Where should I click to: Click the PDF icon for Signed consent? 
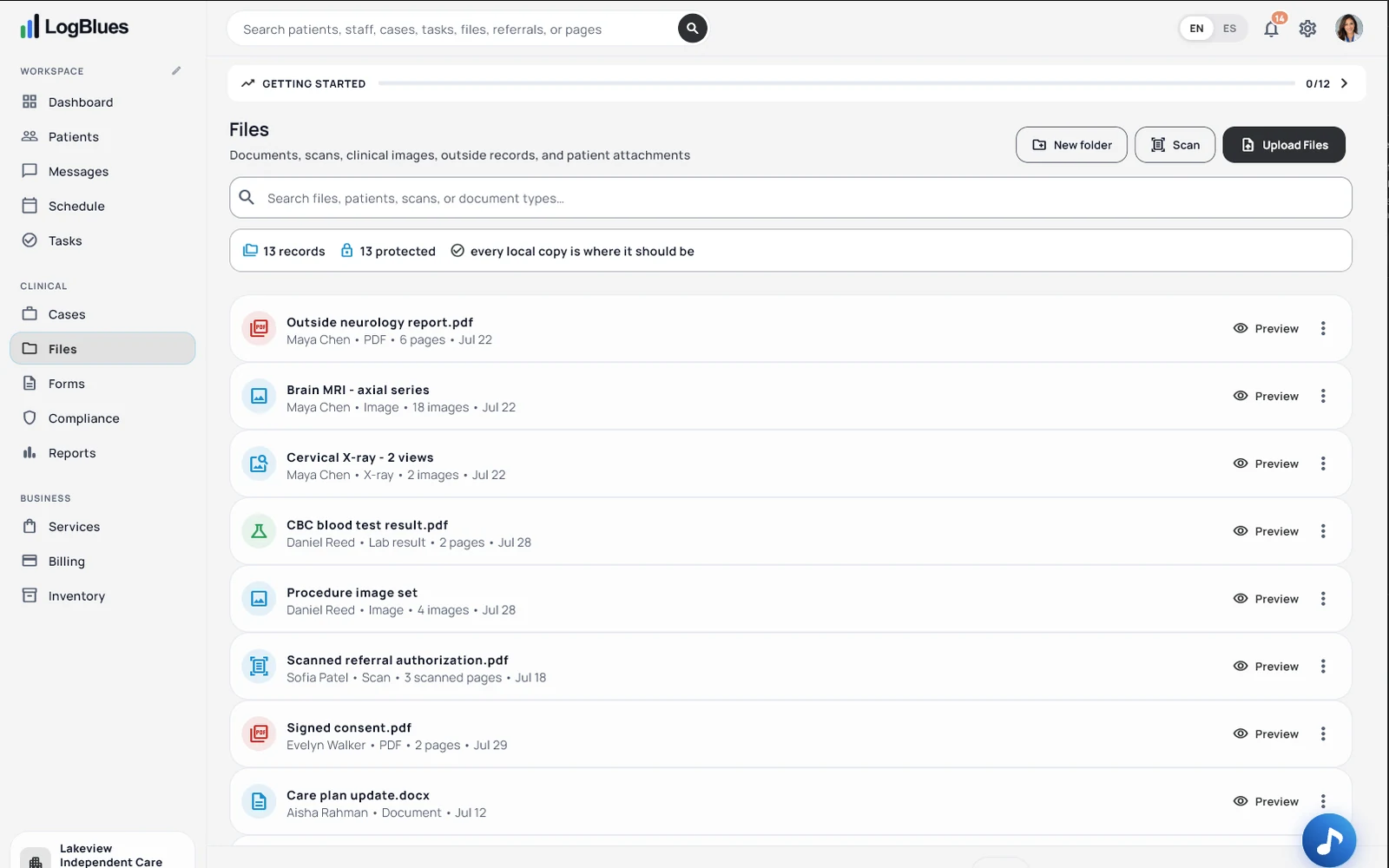pyautogui.click(x=259, y=734)
